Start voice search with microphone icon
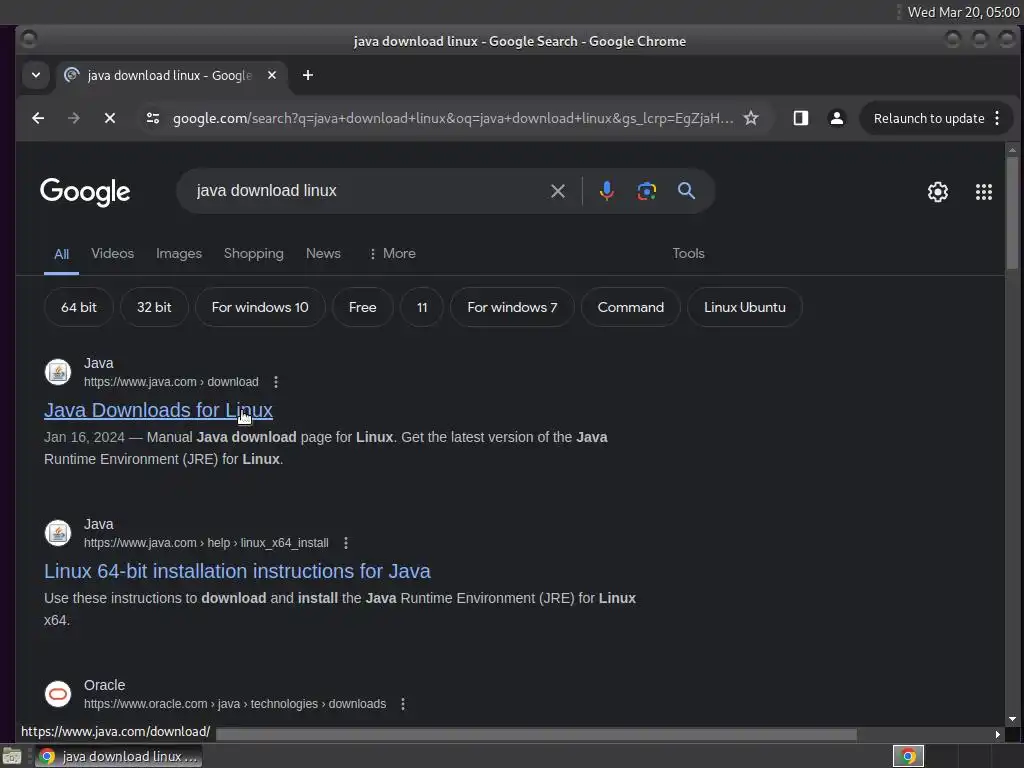Image resolution: width=1024 pixels, height=768 pixels. pos(607,191)
